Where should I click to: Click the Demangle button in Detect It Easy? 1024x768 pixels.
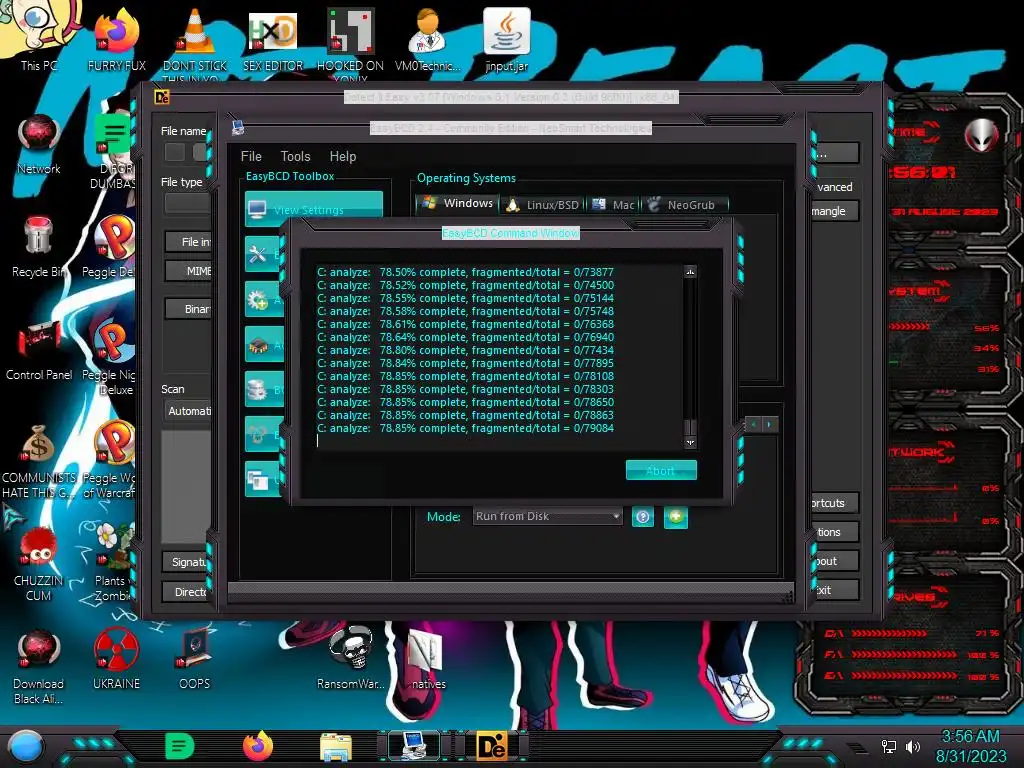point(835,211)
